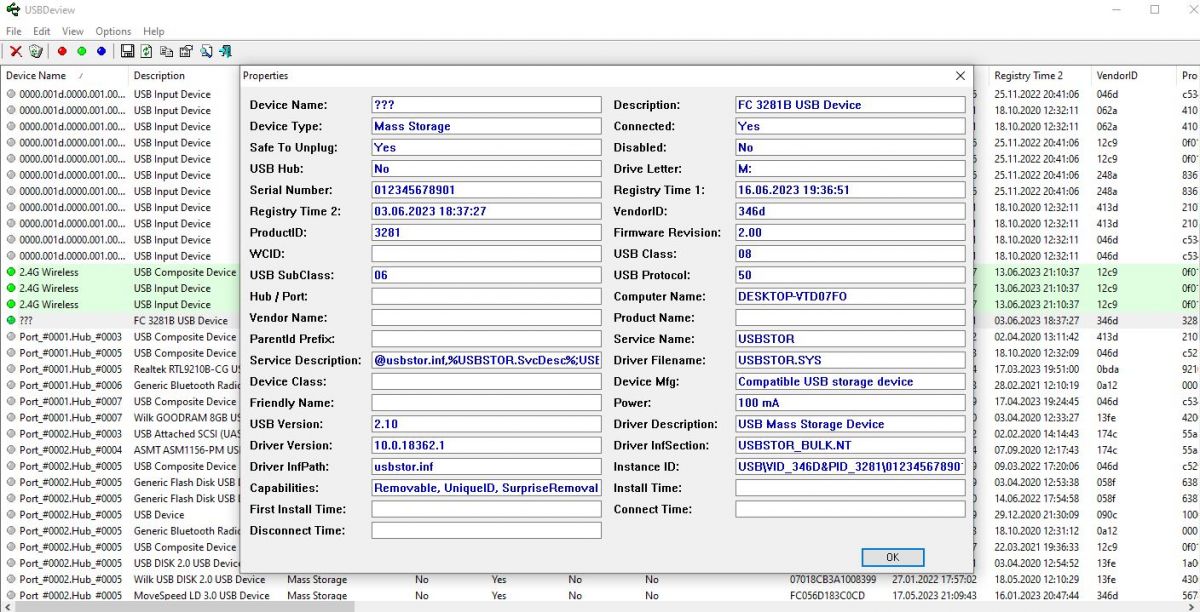Select the Wilk USB DISK 2.0 USB Device row

[x=600, y=579]
